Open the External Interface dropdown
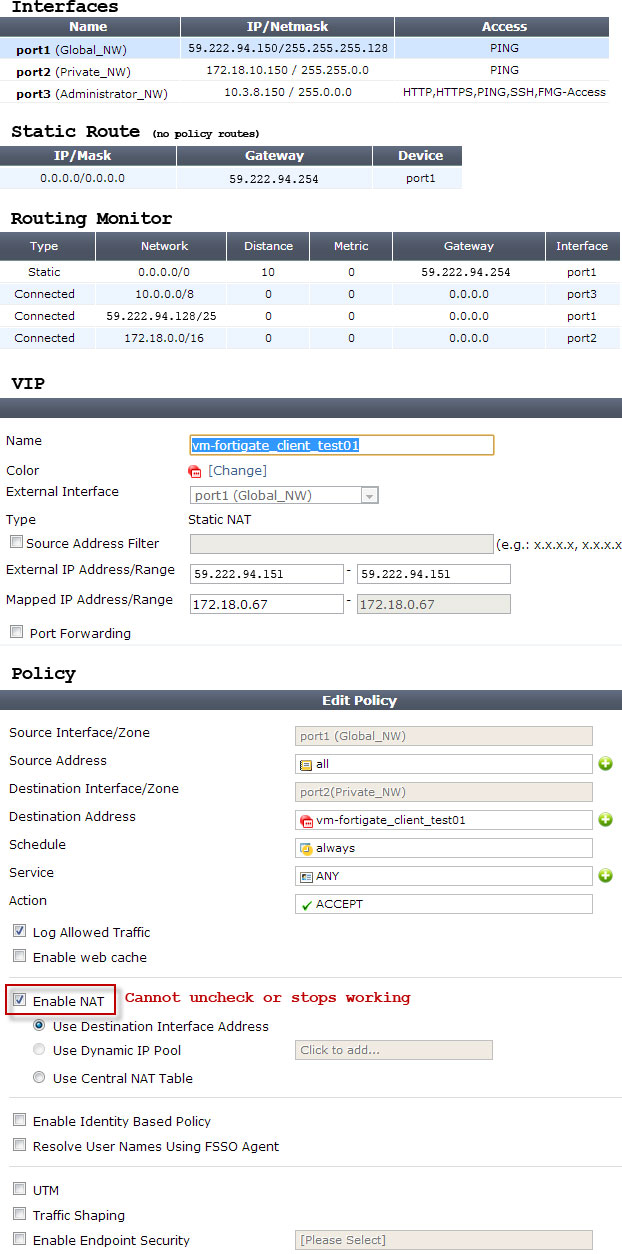The image size is (622, 1254). 284,495
